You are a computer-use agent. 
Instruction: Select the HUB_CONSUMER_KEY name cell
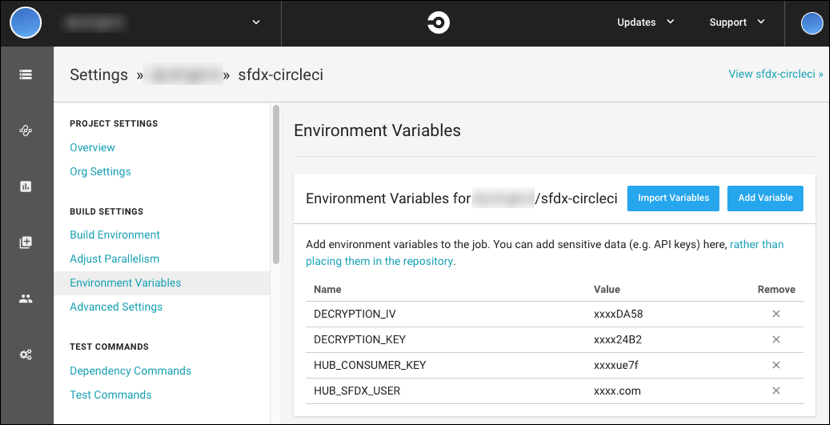point(369,365)
